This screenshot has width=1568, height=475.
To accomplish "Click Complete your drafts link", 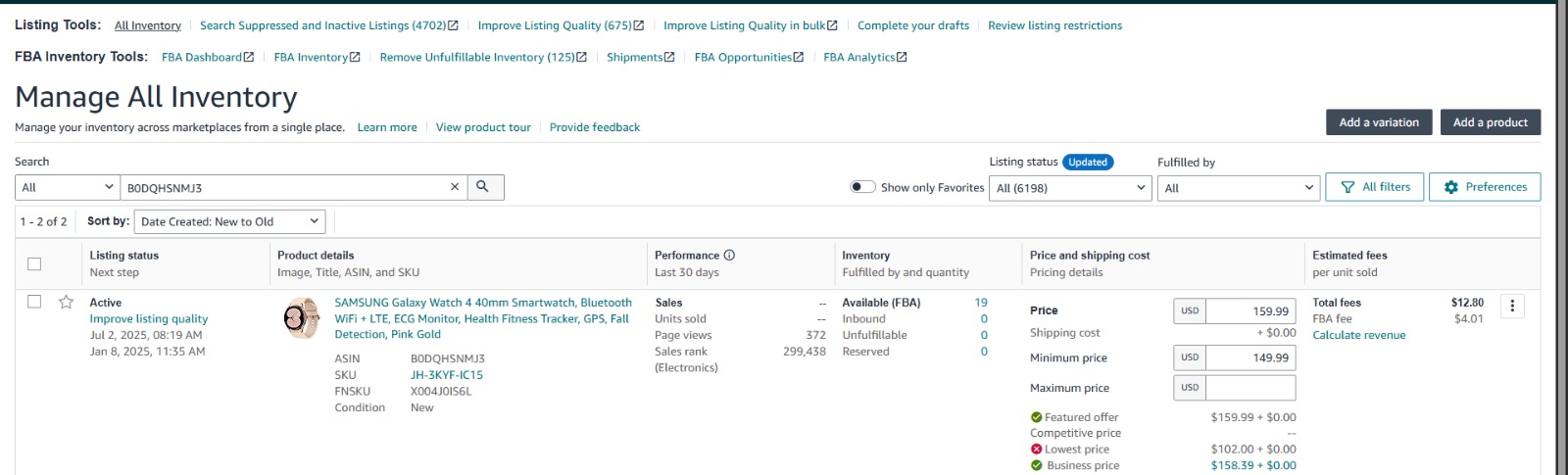I will click(x=913, y=25).
